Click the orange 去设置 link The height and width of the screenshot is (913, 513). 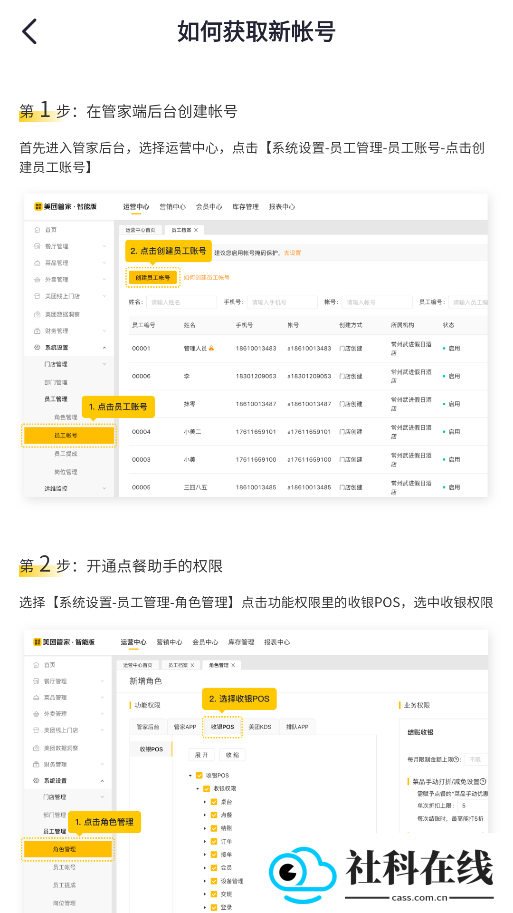click(292, 253)
